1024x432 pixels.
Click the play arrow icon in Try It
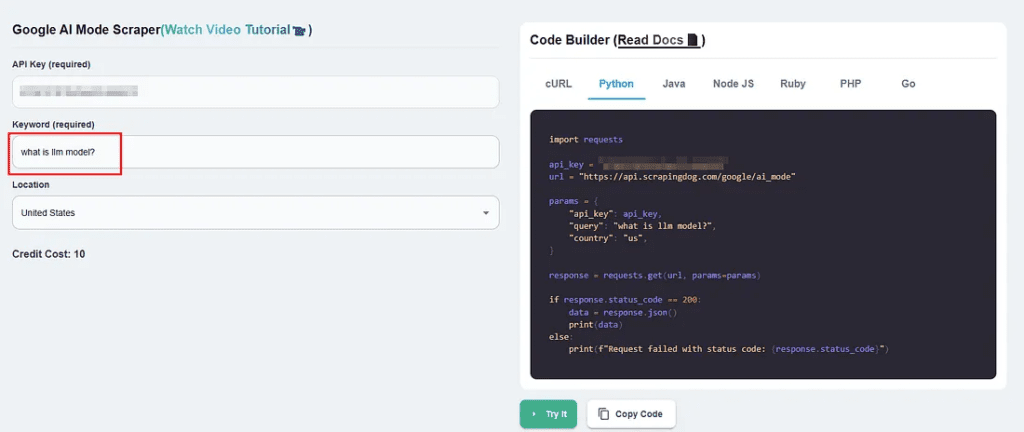(x=534, y=414)
